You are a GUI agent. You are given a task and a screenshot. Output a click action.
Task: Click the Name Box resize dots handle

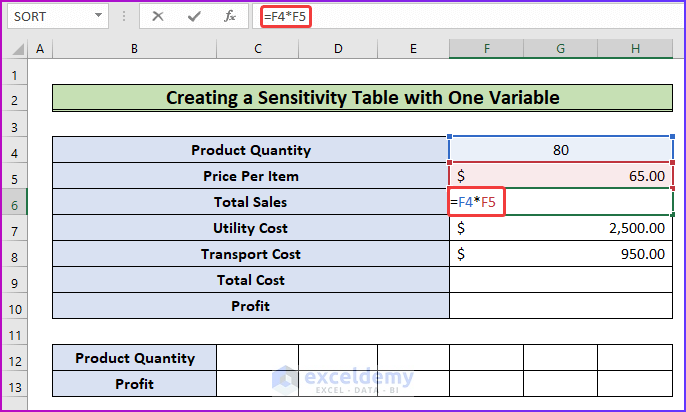124,17
